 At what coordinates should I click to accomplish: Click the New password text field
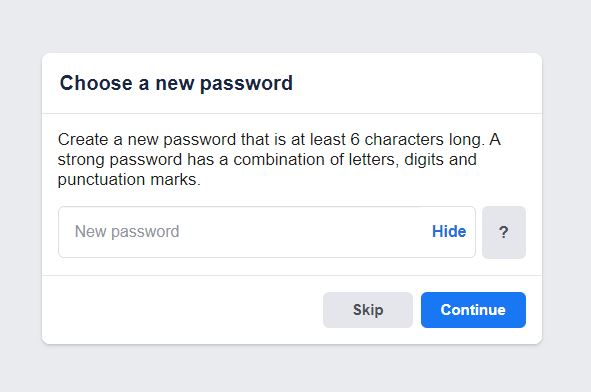tap(267, 232)
